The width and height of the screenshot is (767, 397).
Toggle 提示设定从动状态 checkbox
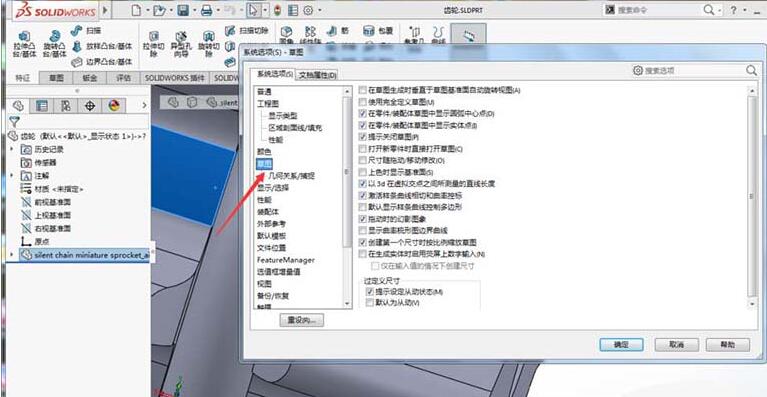[x=370, y=292]
